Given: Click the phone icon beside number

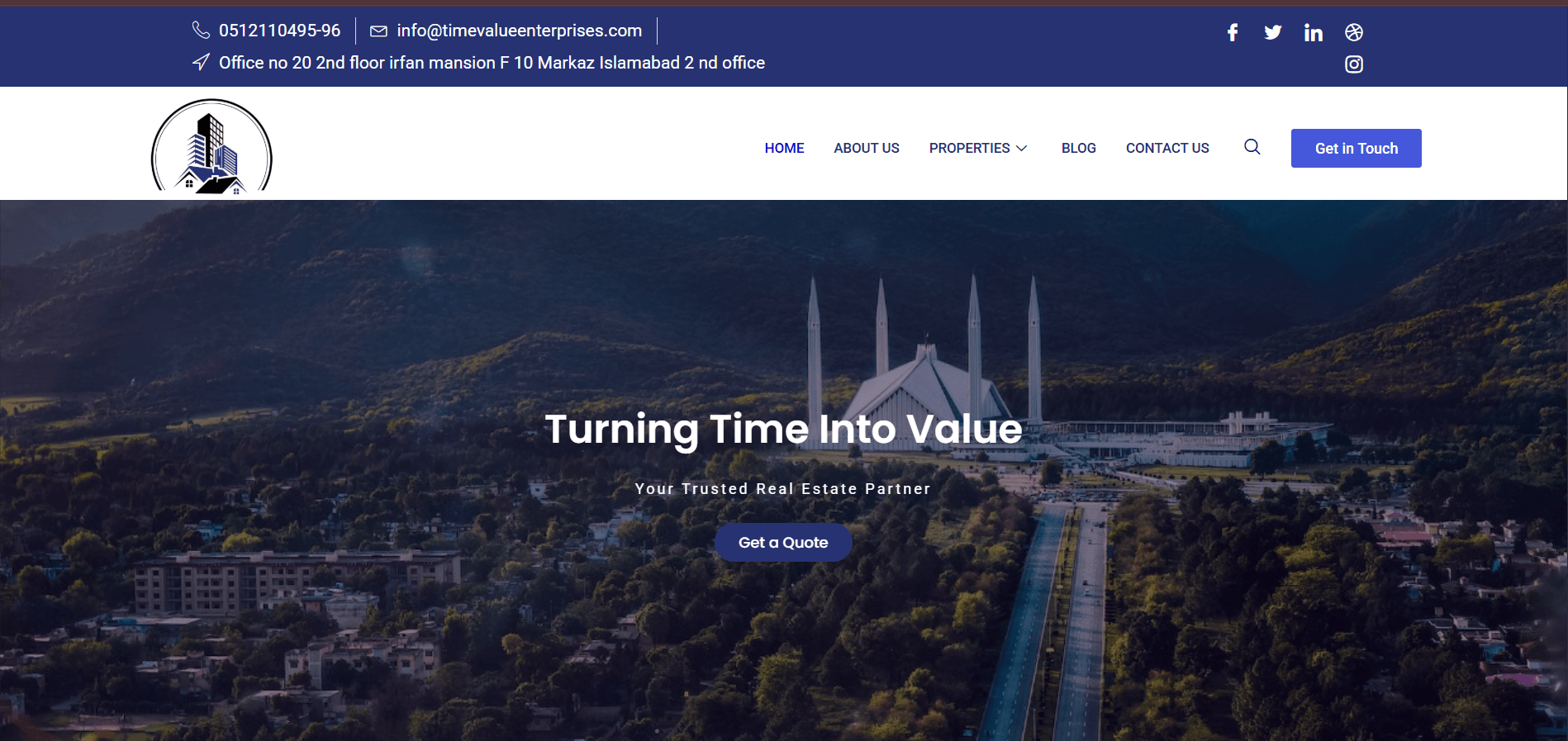Looking at the screenshot, I should point(201,31).
